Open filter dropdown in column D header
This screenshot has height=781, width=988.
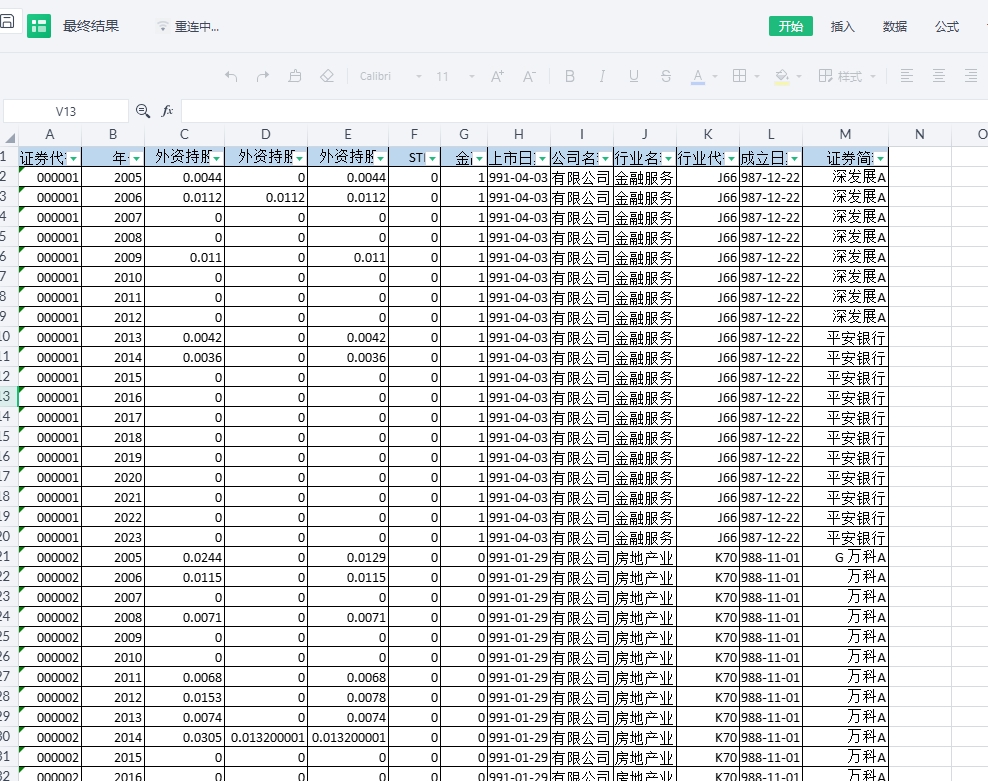299,158
